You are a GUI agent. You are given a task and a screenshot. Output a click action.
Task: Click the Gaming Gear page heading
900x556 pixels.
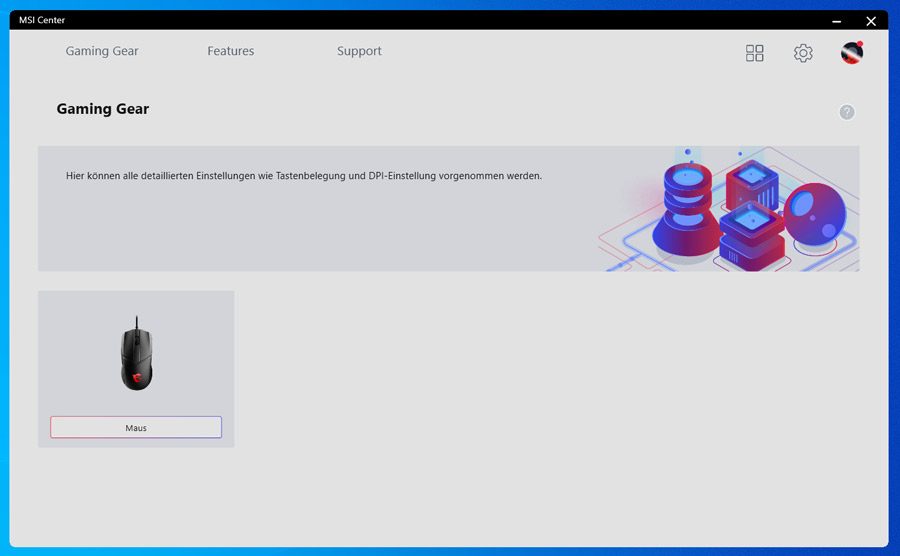pyautogui.click(x=103, y=109)
